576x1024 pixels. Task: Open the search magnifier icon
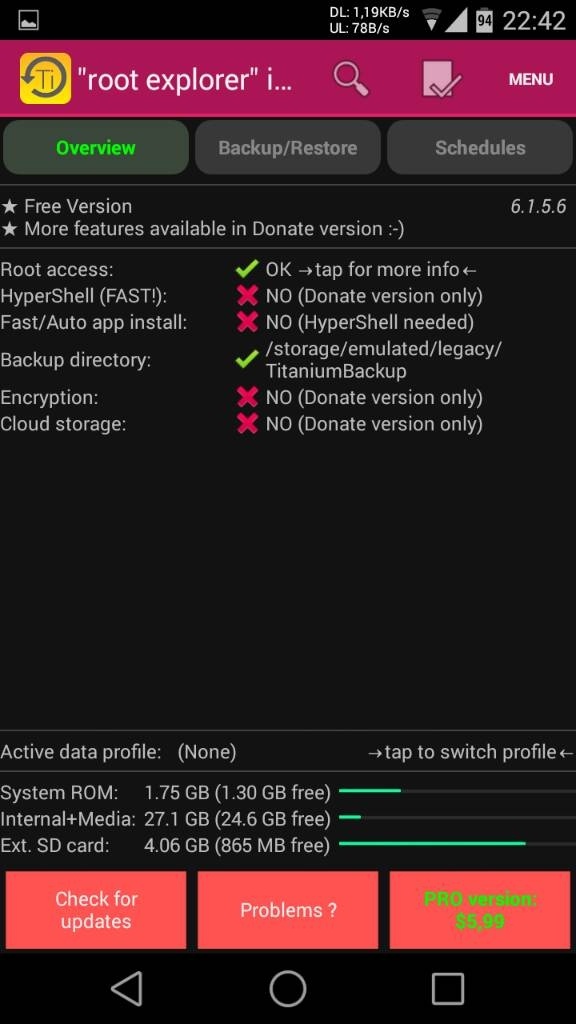pyautogui.click(x=351, y=79)
